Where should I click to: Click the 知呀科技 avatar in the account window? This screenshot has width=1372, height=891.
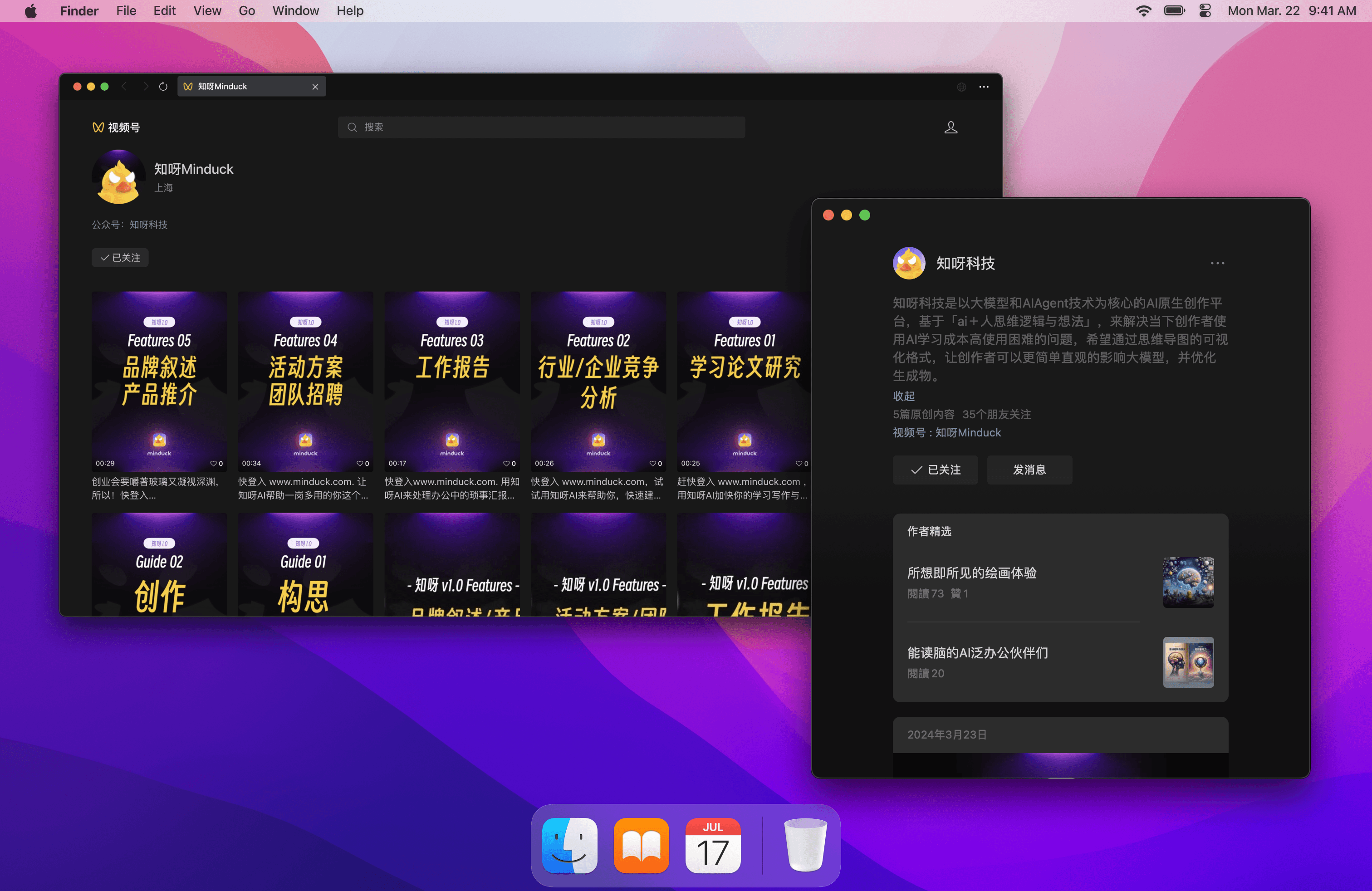coord(909,264)
